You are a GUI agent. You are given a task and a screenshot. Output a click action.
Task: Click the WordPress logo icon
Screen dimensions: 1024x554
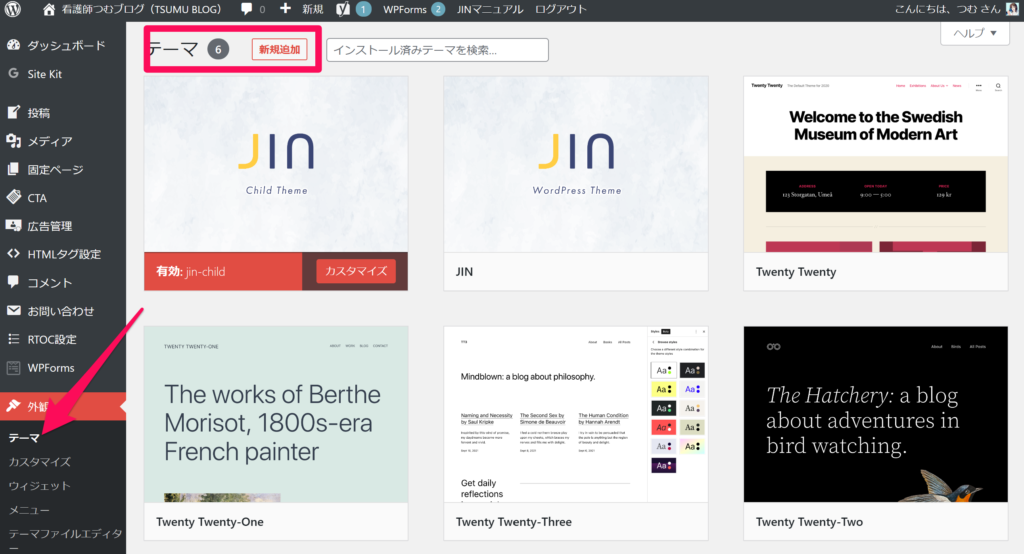click(x=12, y=9)
